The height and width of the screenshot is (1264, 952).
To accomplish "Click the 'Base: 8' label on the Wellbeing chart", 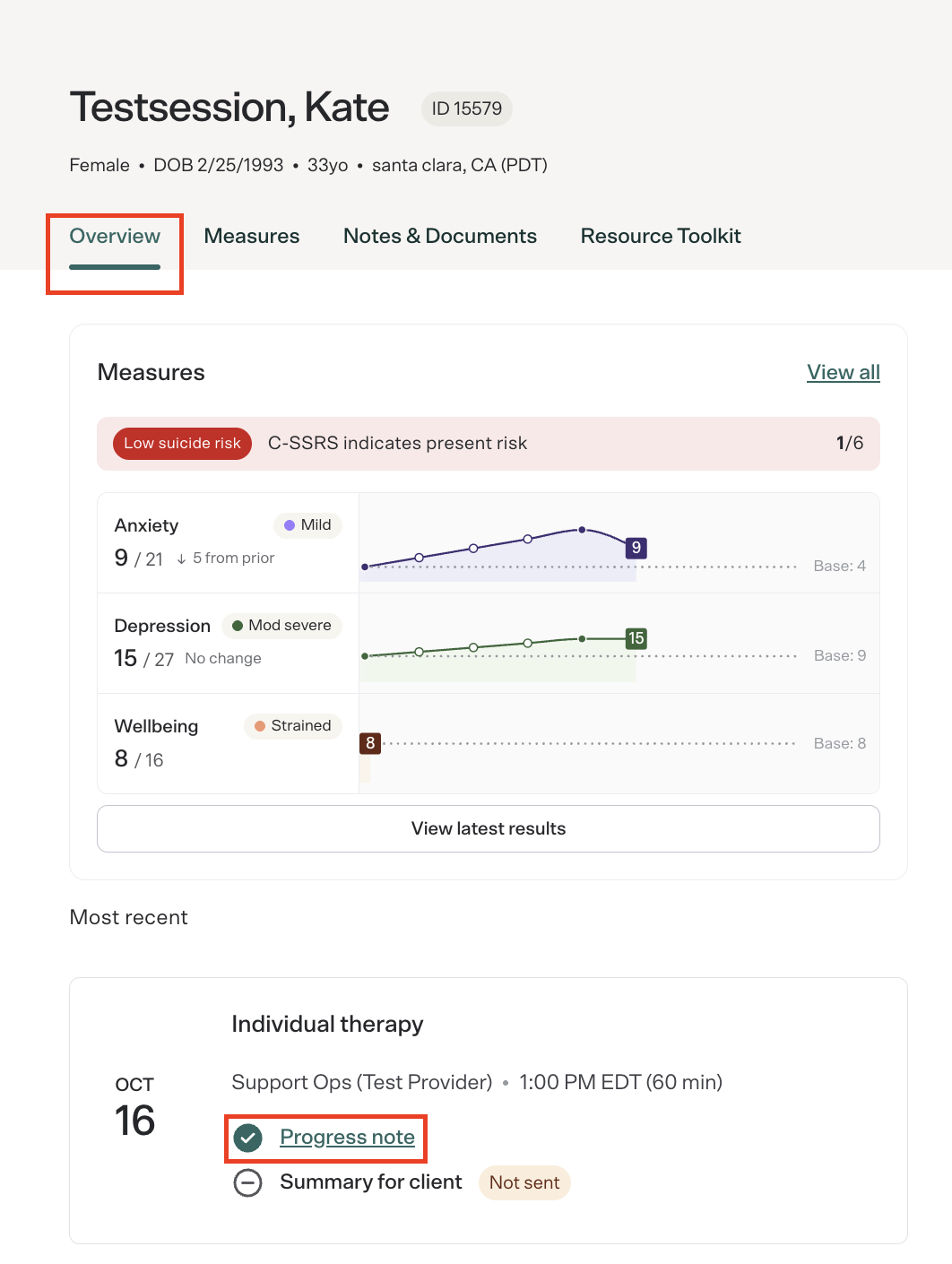I will pyautogui.click(x=840, y=743).
